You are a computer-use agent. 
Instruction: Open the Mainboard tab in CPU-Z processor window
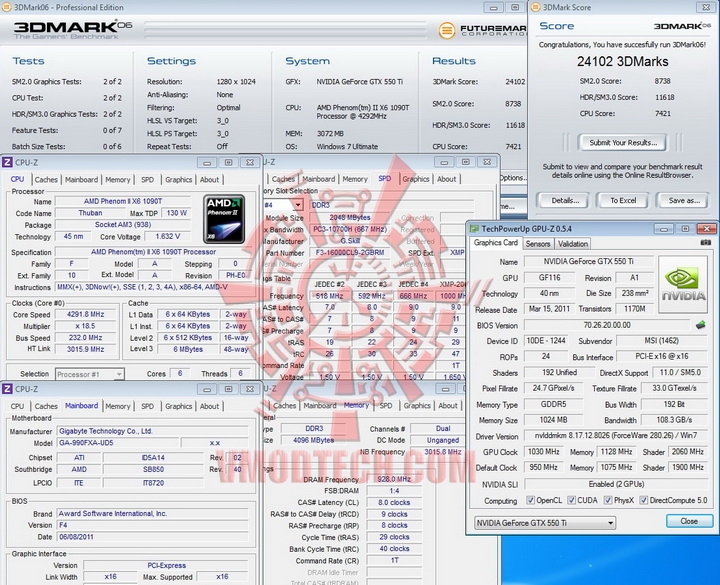click(81, 180)
